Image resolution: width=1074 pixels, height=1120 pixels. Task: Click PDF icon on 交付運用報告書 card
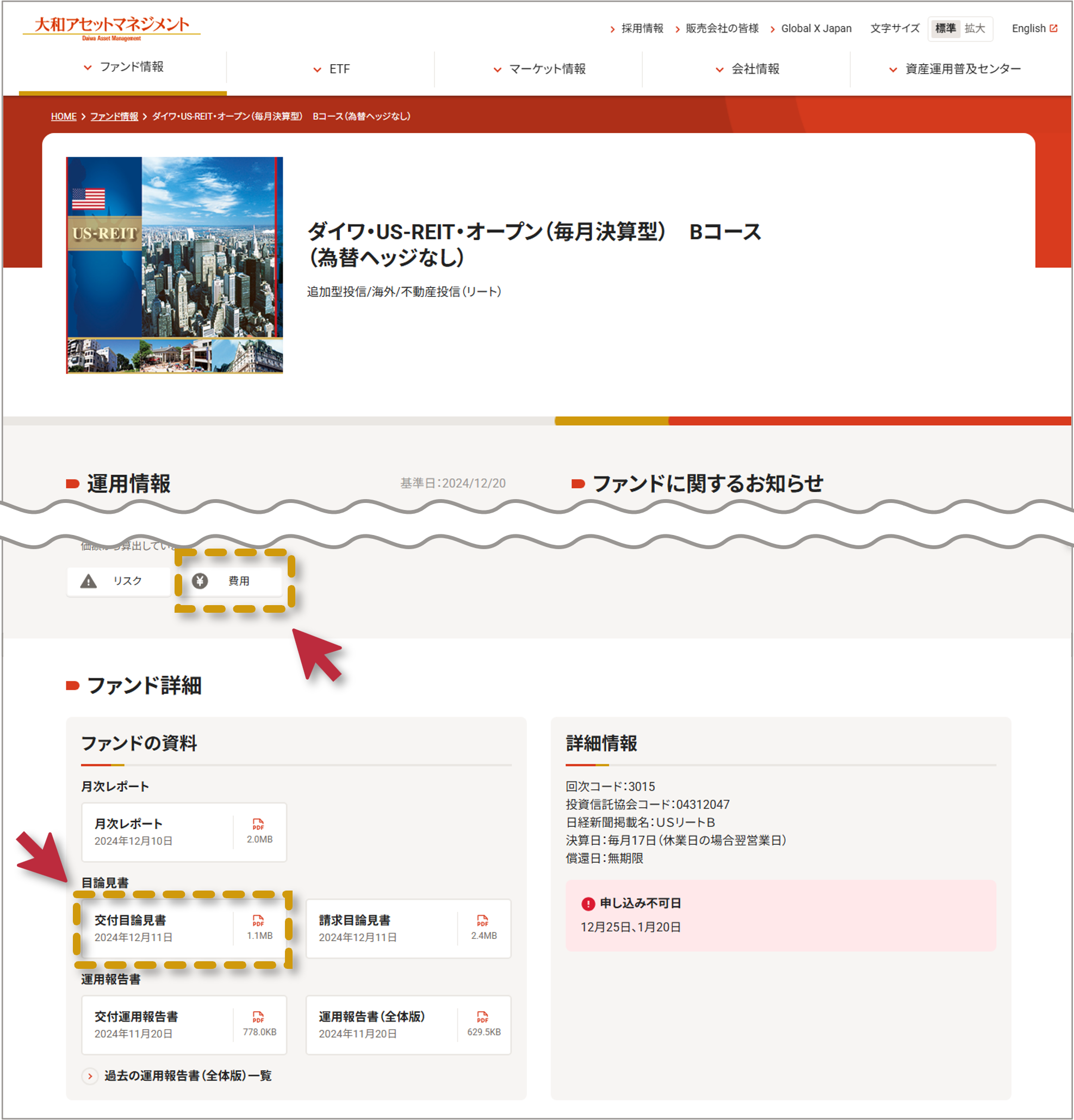[258, 1018]
